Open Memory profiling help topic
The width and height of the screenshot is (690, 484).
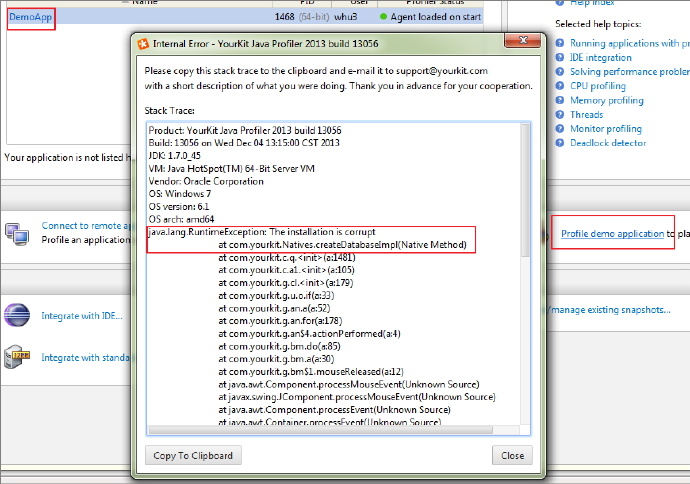[x=607, y=100]
